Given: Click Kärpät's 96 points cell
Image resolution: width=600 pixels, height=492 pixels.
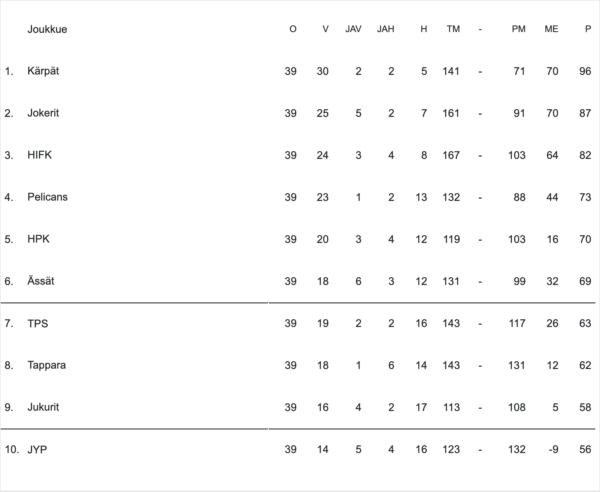Looking at the screenshot, I should tap(585, 71).
